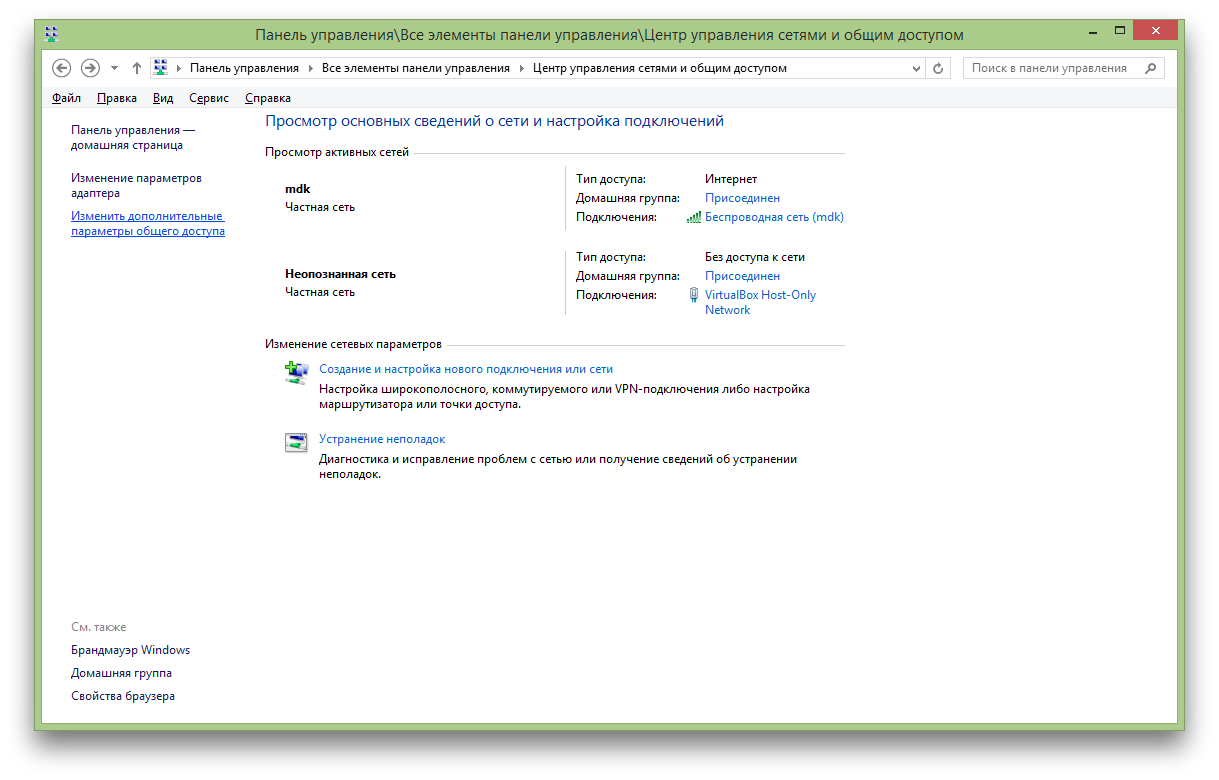Click the wireless signal strength icon
Image resolution: width=1219 pixels, height=780 pixels.
(694, 217)
